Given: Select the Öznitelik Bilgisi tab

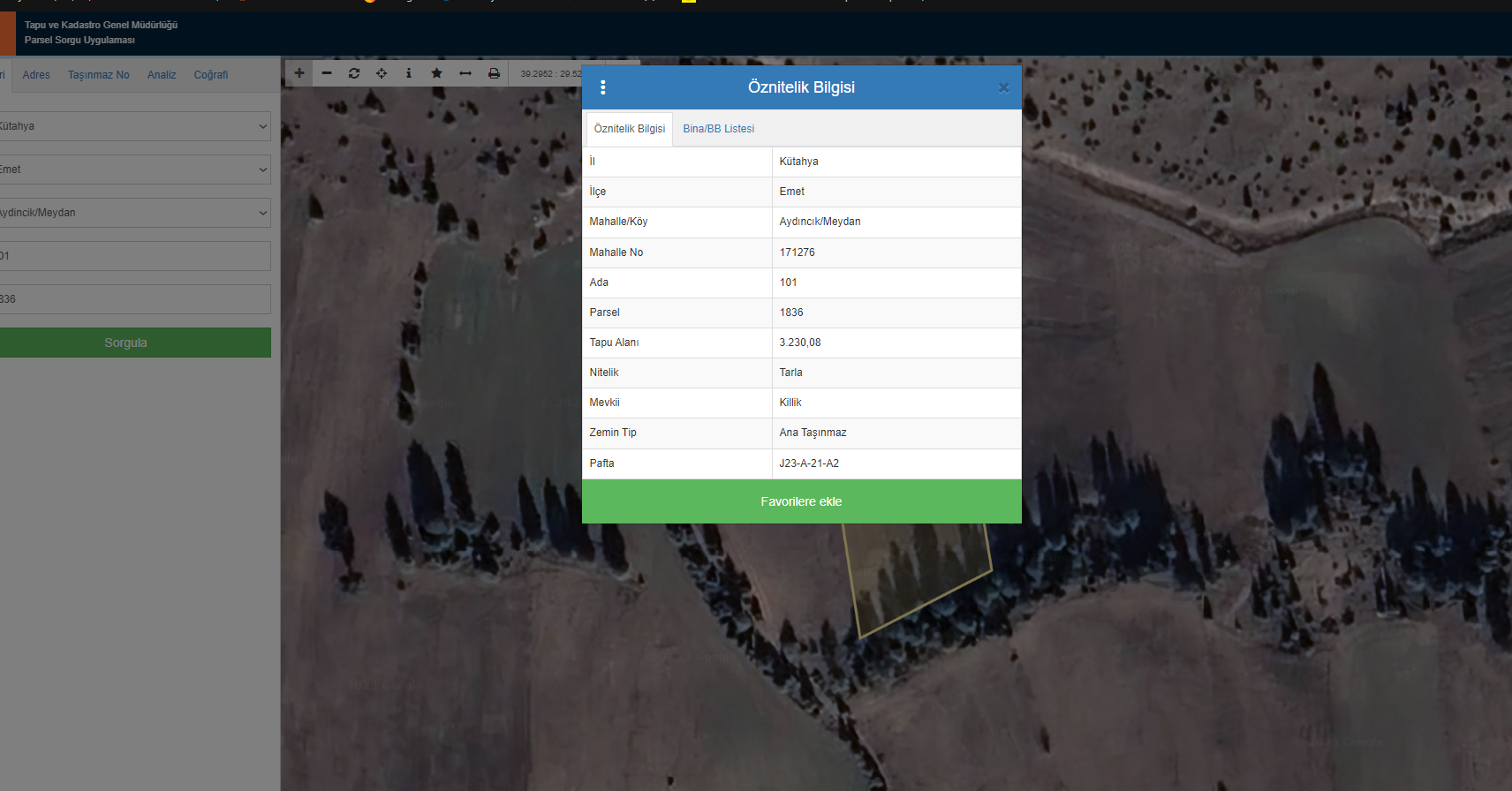Looking at the screenshot, I should pyautogui.click(x=629, y=129).
